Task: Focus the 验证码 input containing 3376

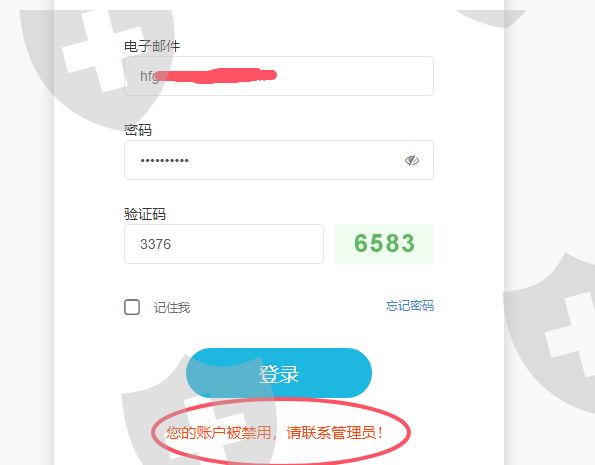Action: pos(224,244)
